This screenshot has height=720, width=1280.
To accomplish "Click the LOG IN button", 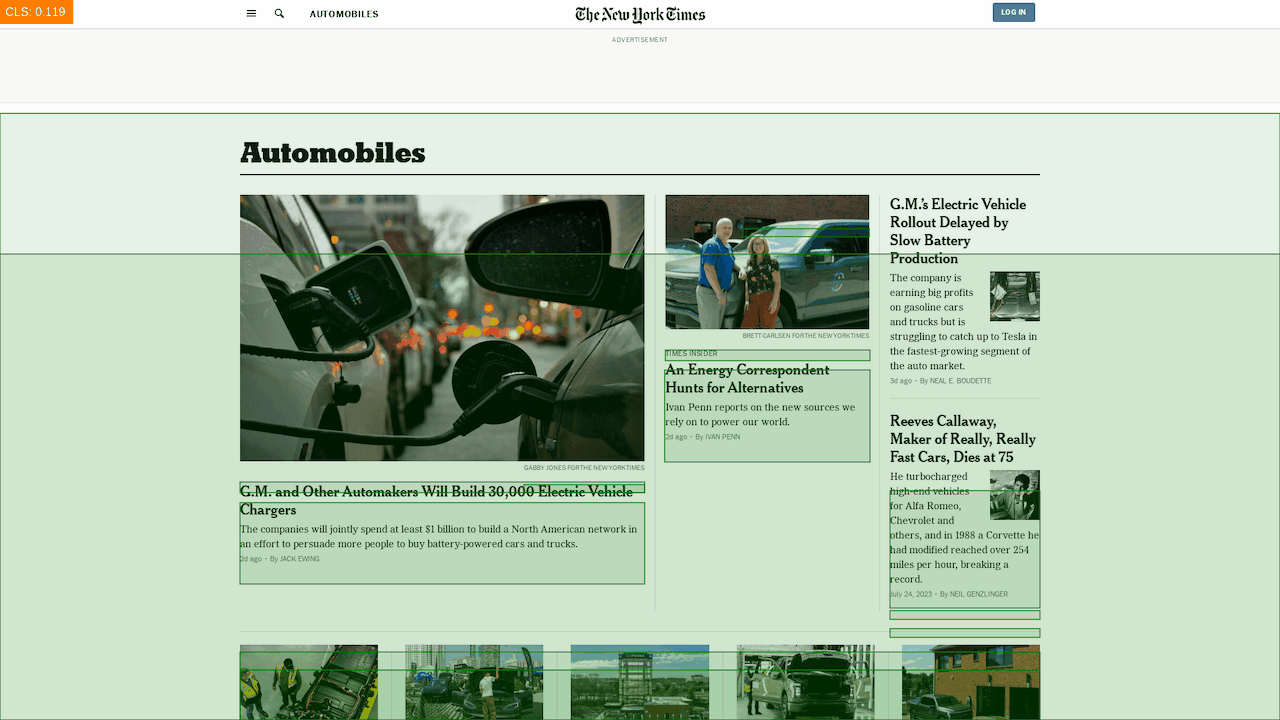I will coord(1013,12).
